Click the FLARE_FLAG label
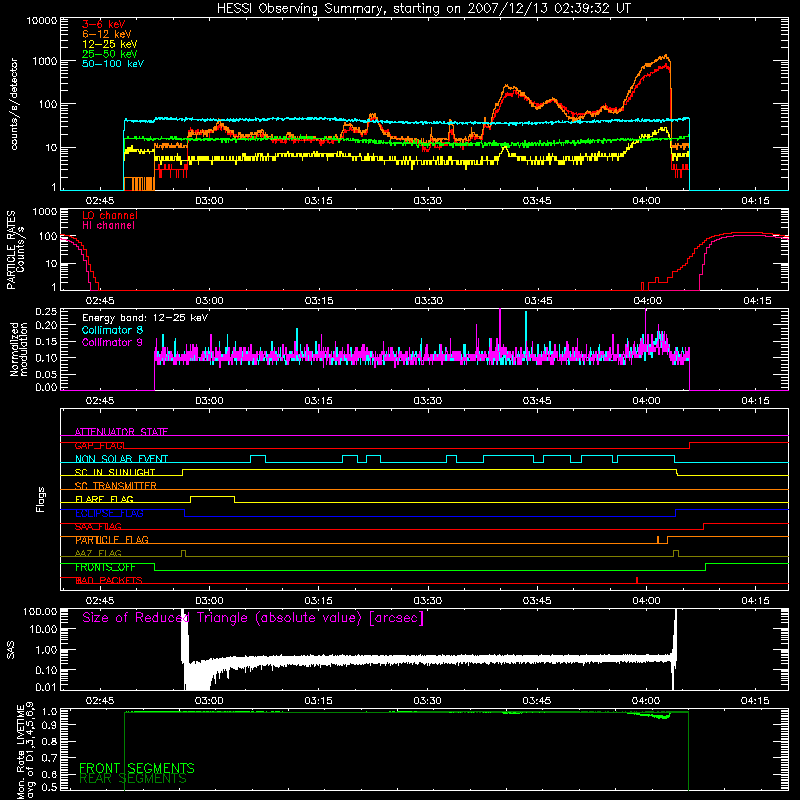The width and height of the screenshot is (800, 800). coord(104,499)
